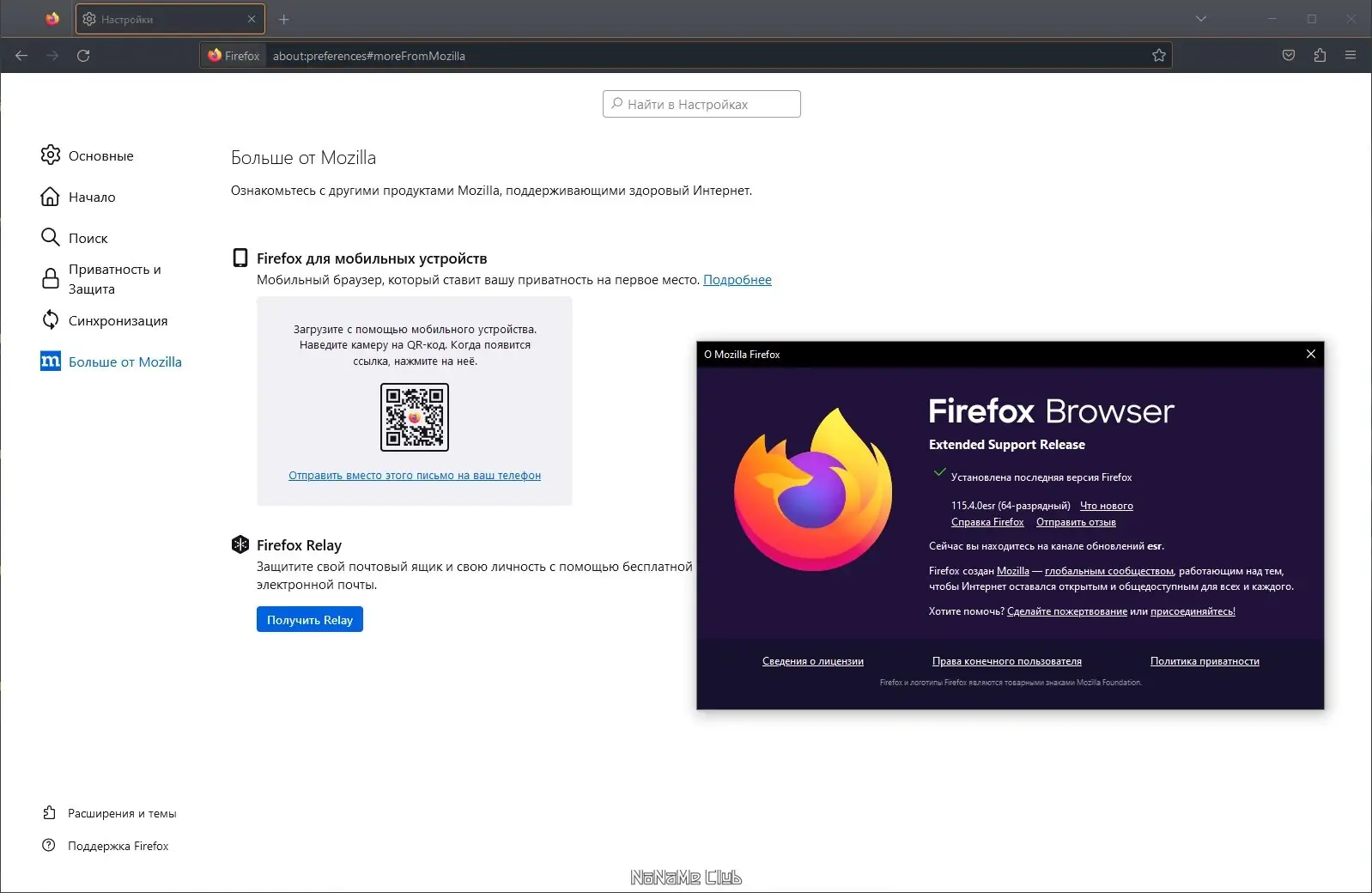
Task: Close the О Mozilla Firefox dialog
Action: pyautogui.click(x=1311, y=354)
